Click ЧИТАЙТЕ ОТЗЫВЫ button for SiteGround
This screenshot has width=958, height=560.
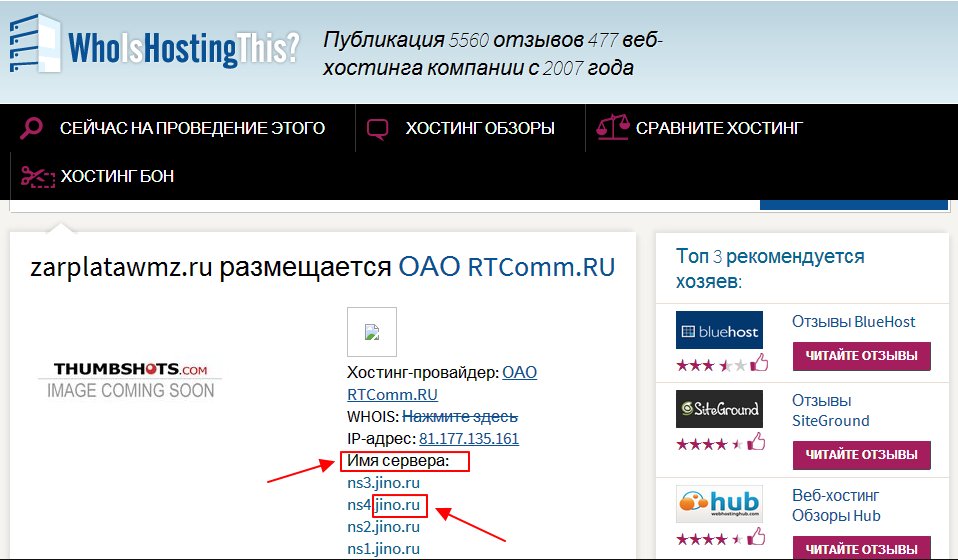click(x=861, y=455)
